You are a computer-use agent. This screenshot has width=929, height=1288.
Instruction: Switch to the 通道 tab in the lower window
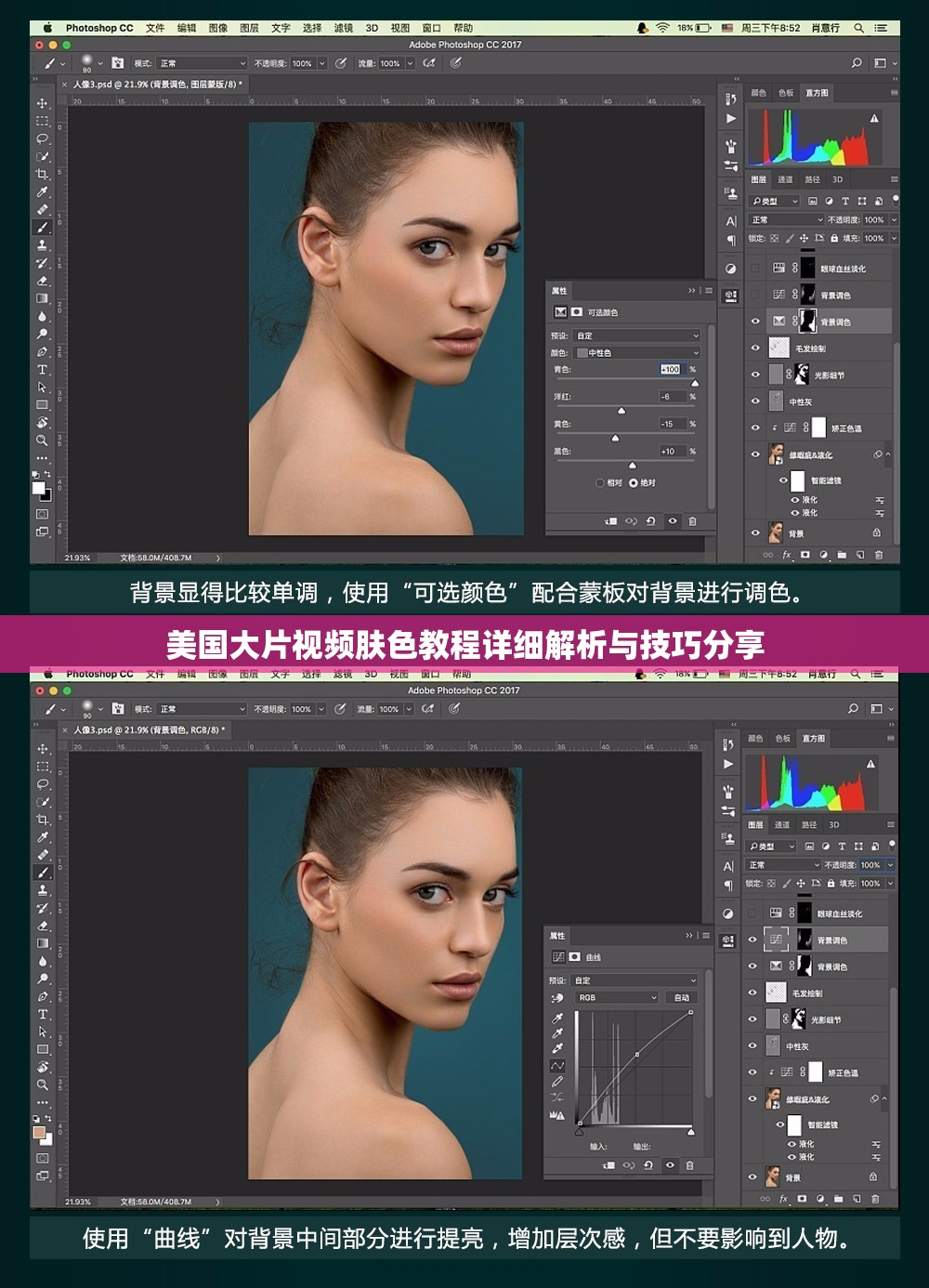point(782,825)
